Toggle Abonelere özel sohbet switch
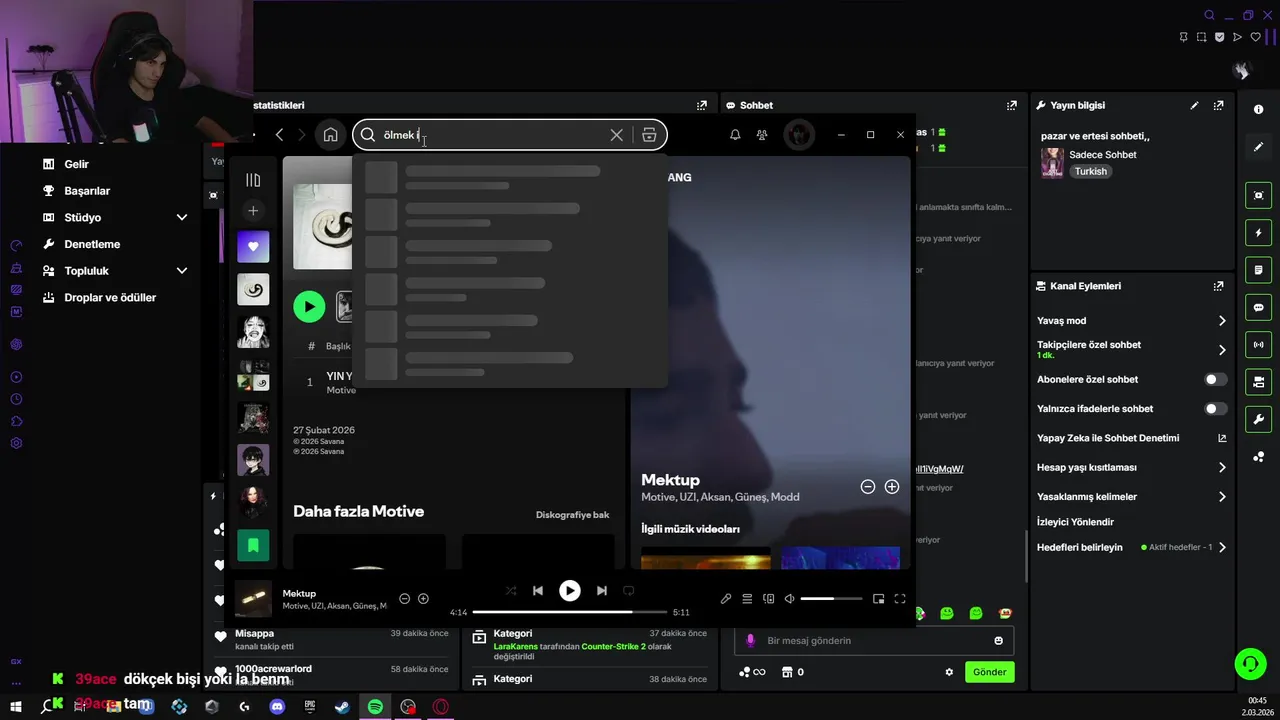The image size is (1280, 720). [x=1216, y=379]
